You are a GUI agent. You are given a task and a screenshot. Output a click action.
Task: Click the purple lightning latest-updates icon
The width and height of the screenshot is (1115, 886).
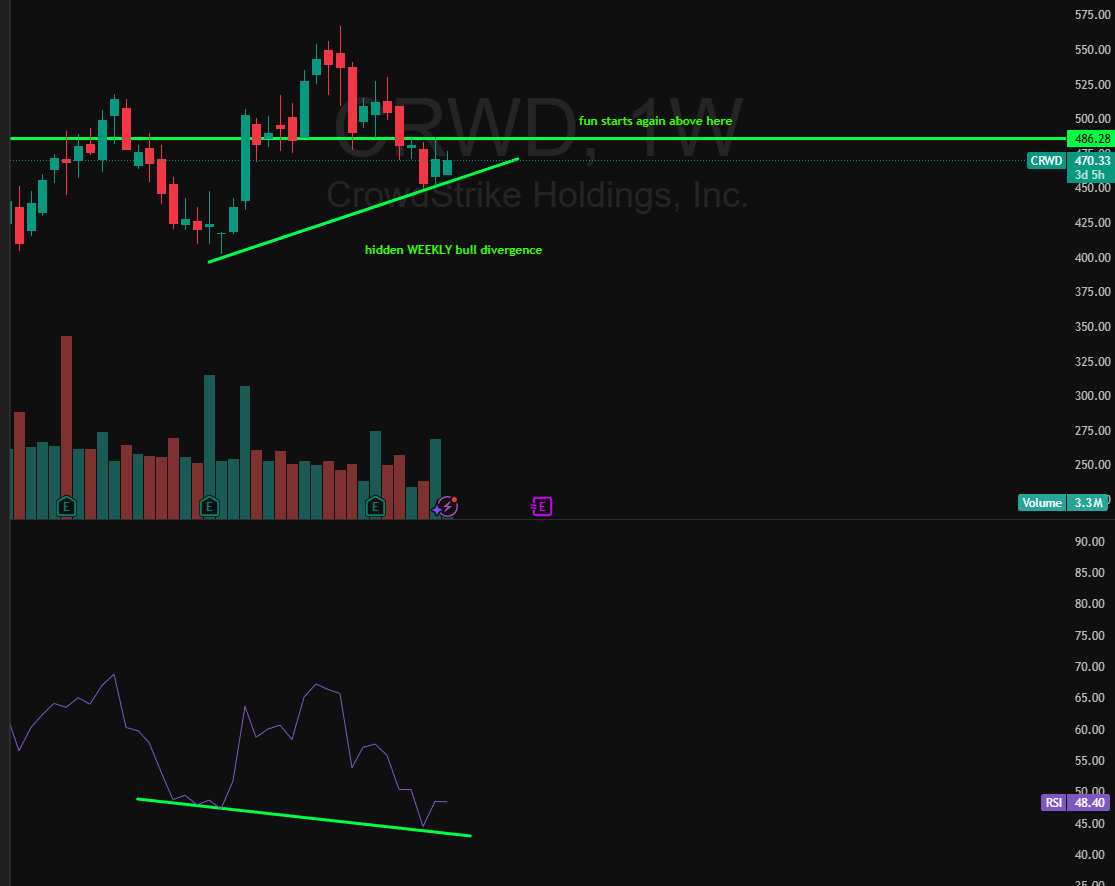[447, 506]
